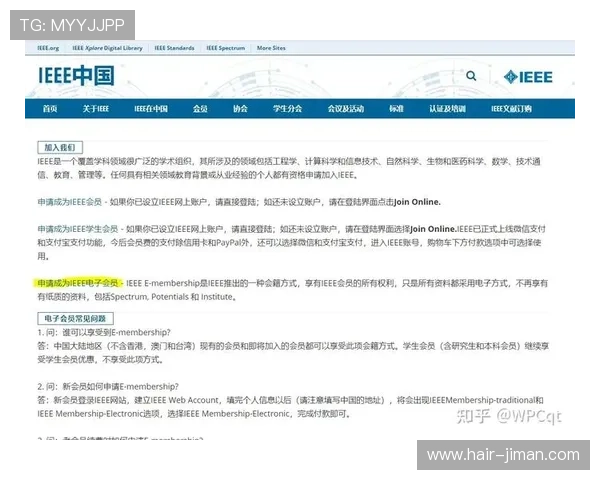Image resolution: width=600 pixels, height=480 pixels.
Task: Click the 申请成为IEEE会员 link
Action: point(70,202)
